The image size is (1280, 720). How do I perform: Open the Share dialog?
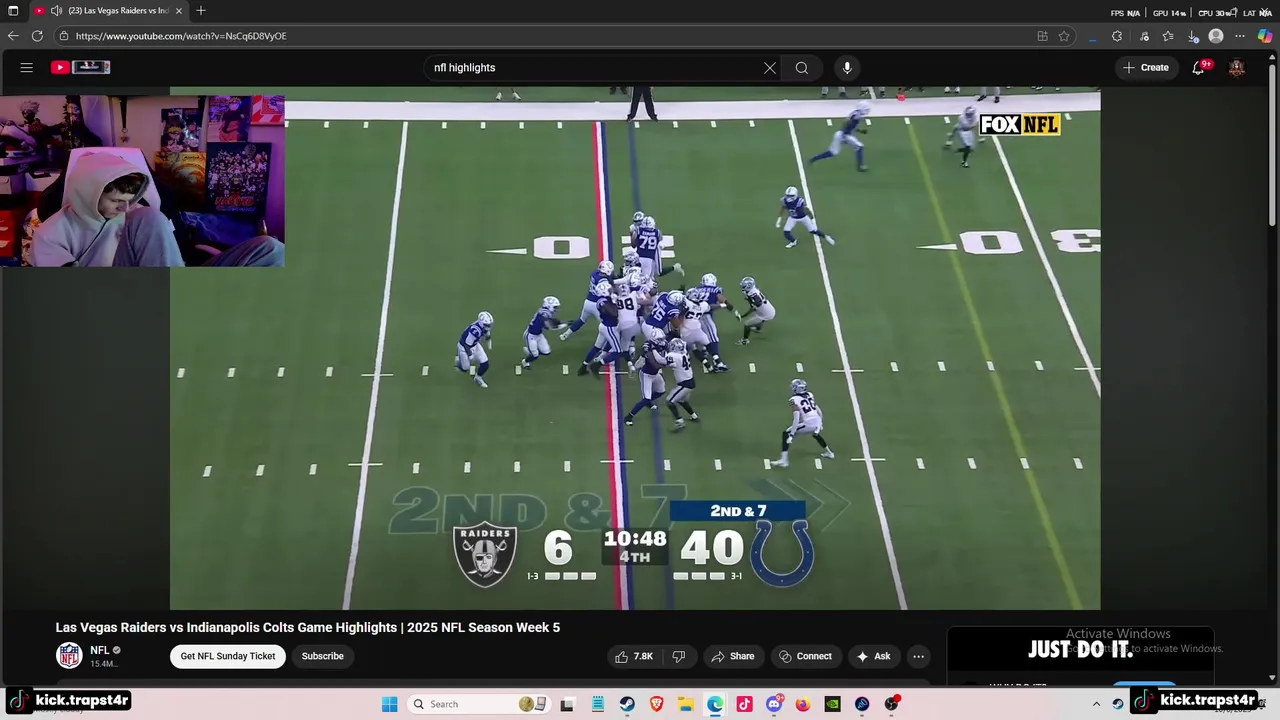point(733,656)
